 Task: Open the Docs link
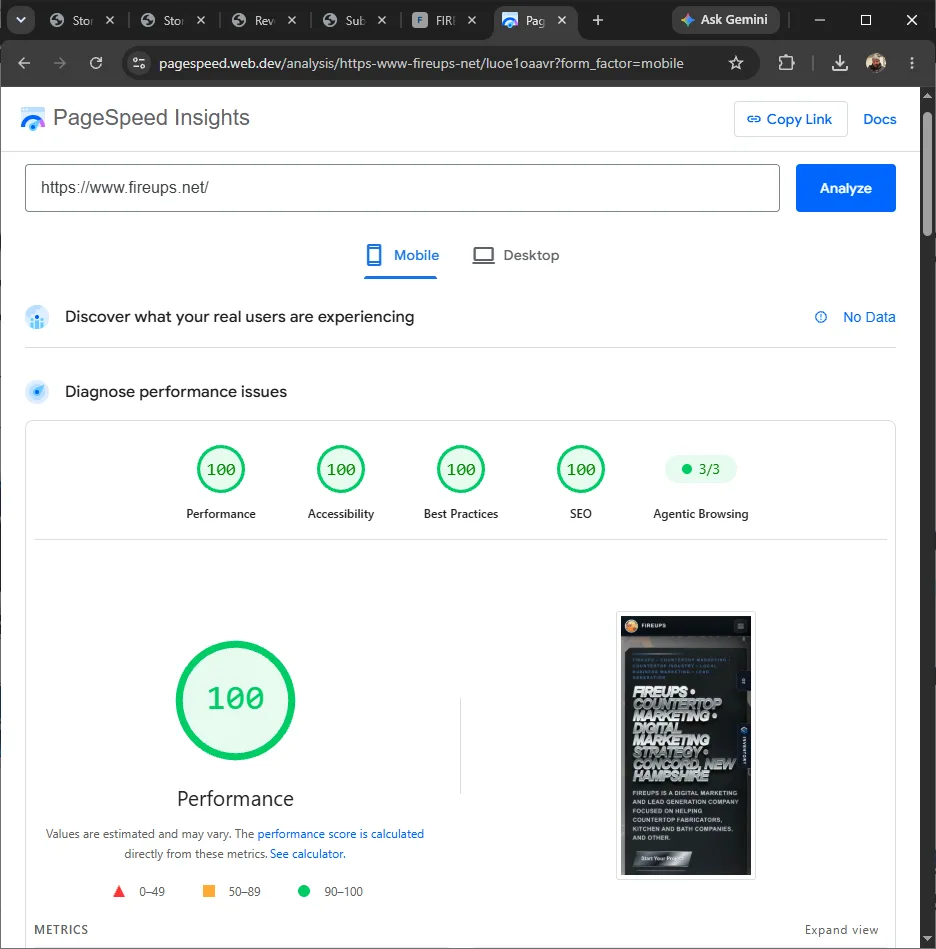coord(879,119)
